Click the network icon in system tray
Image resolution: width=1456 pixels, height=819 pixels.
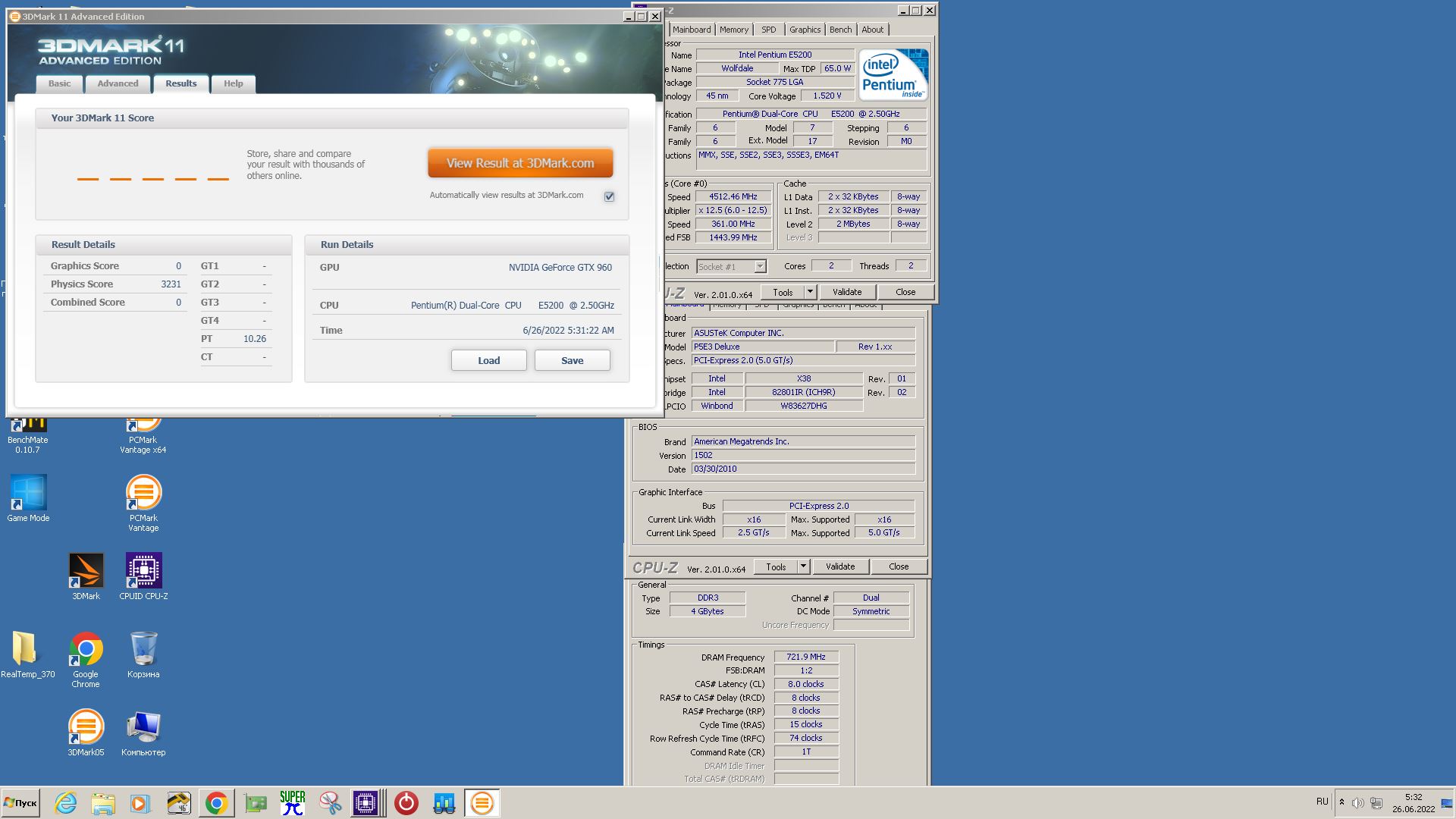[1376, 803]
